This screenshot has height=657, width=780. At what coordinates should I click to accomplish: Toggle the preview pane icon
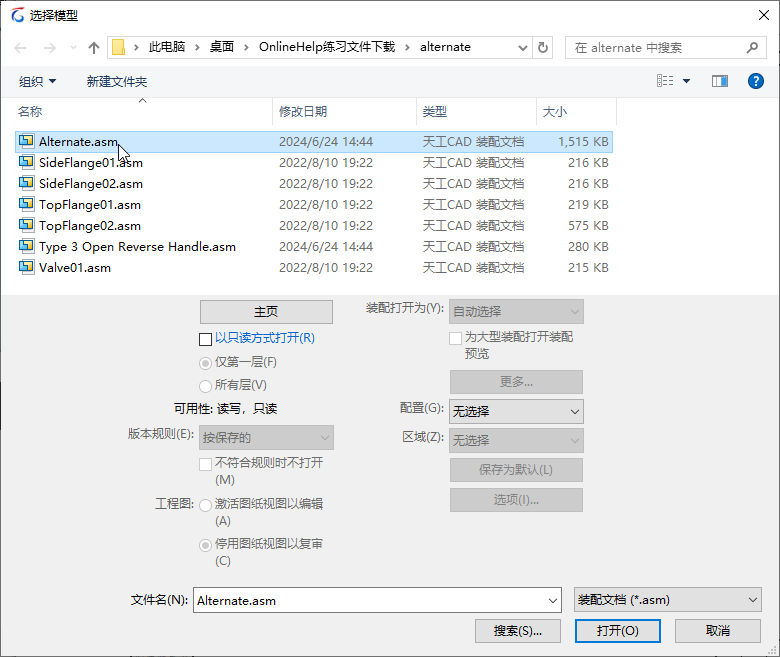pos(720,81)
